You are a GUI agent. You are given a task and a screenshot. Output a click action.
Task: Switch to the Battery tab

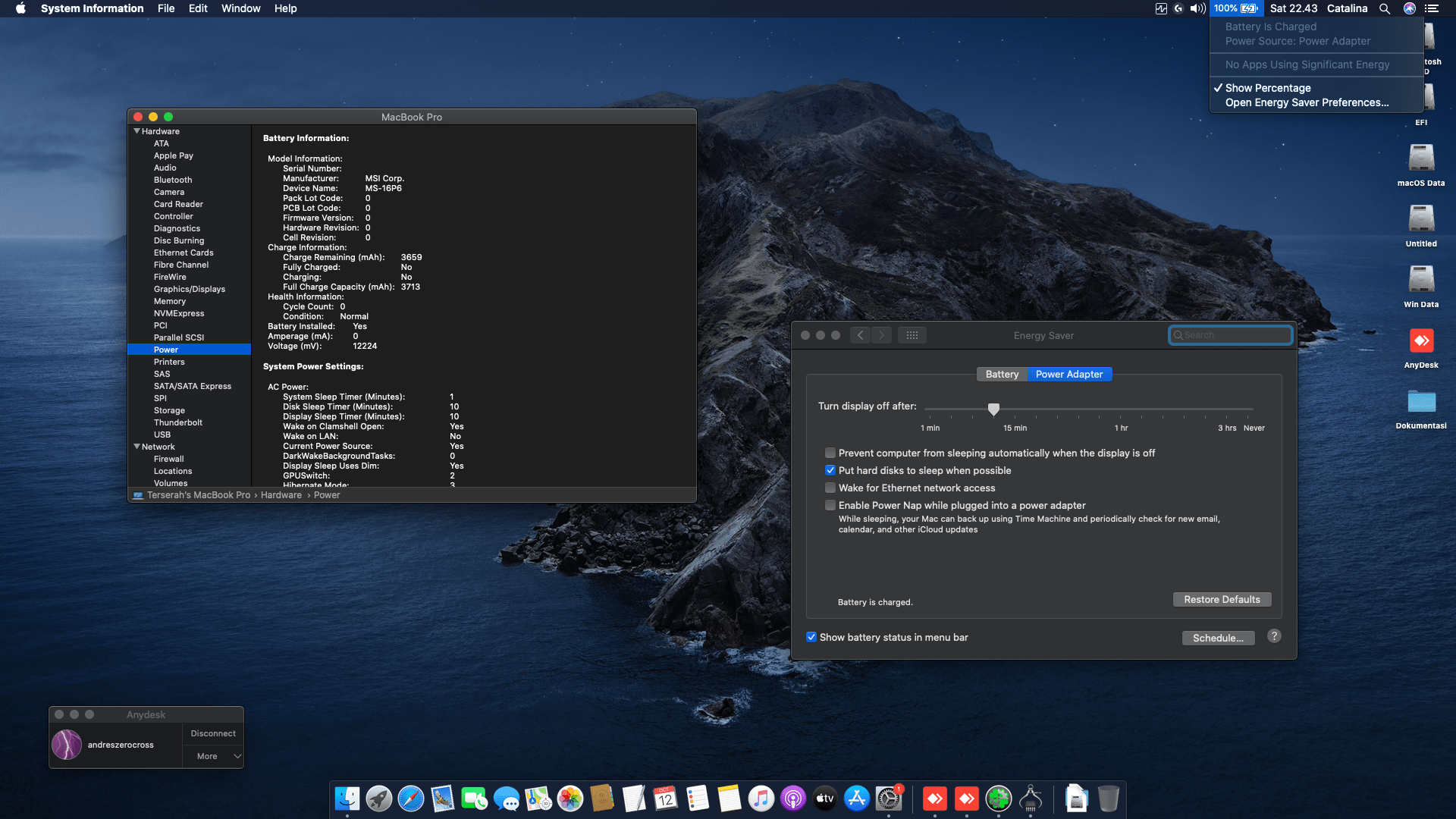click(x=1002, y=374)
